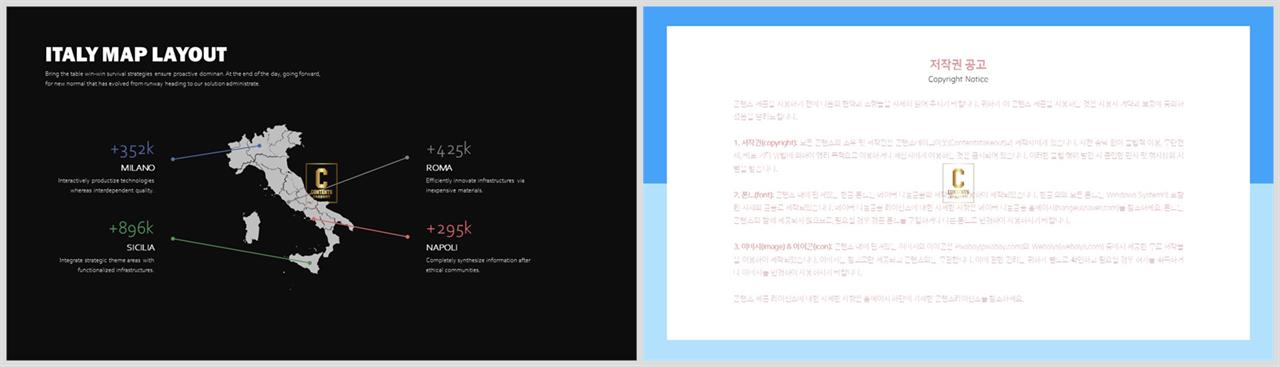Viewport: 1280px width, 367px height.
Task: Select the paragraph beginning '2. 폰트(font)'
Action: (958, 208)
